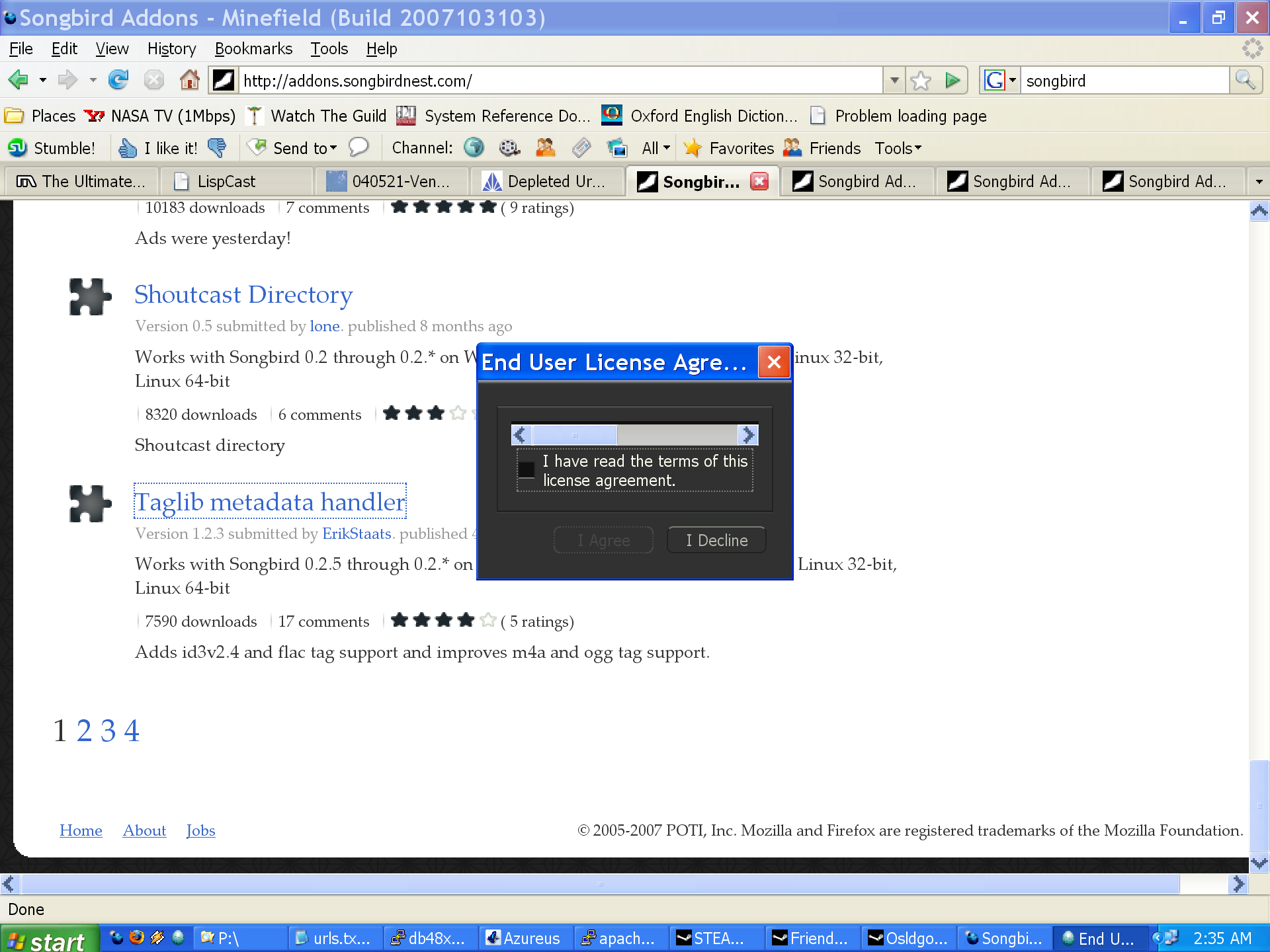Click the search box containing songbird
The image size is (1270, 952).
[x=1124, y=81]
